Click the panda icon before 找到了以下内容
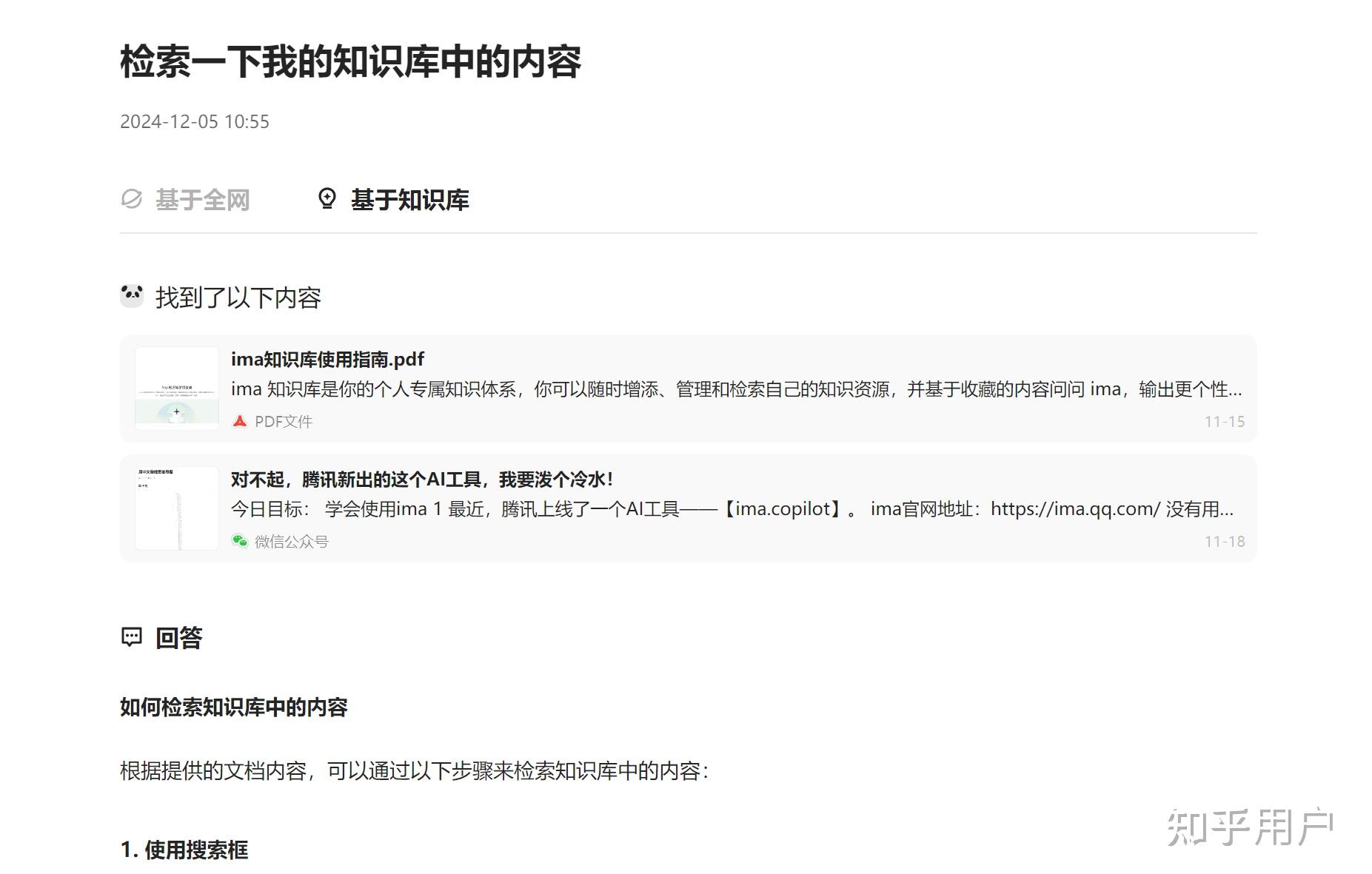This screenshot has width=1372, height=874. tap(132, 295)
